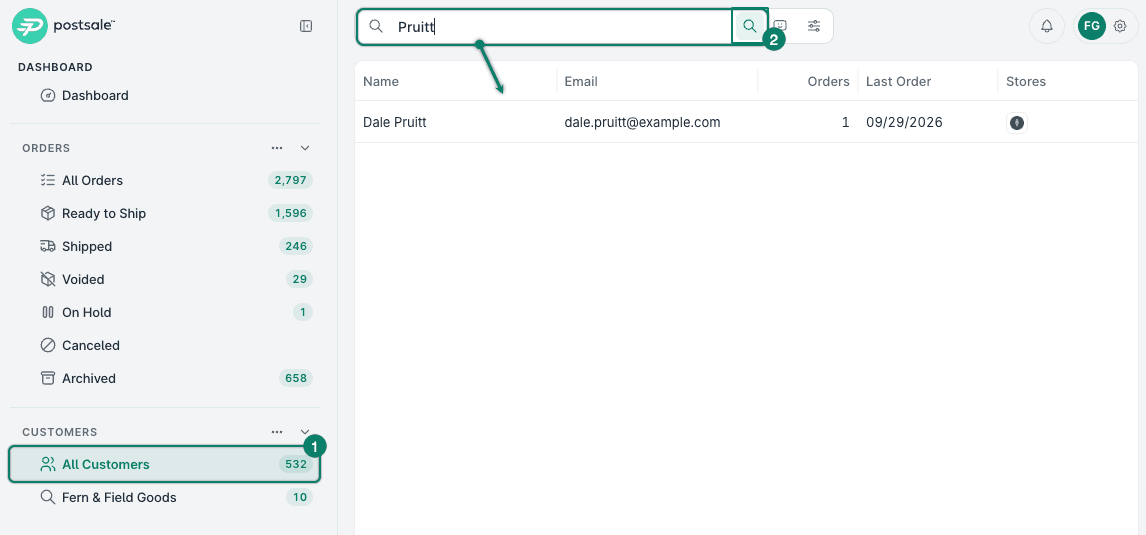Click dale.pruitt@example.com email cell
1146x535 pixels.
click(642, 123)
